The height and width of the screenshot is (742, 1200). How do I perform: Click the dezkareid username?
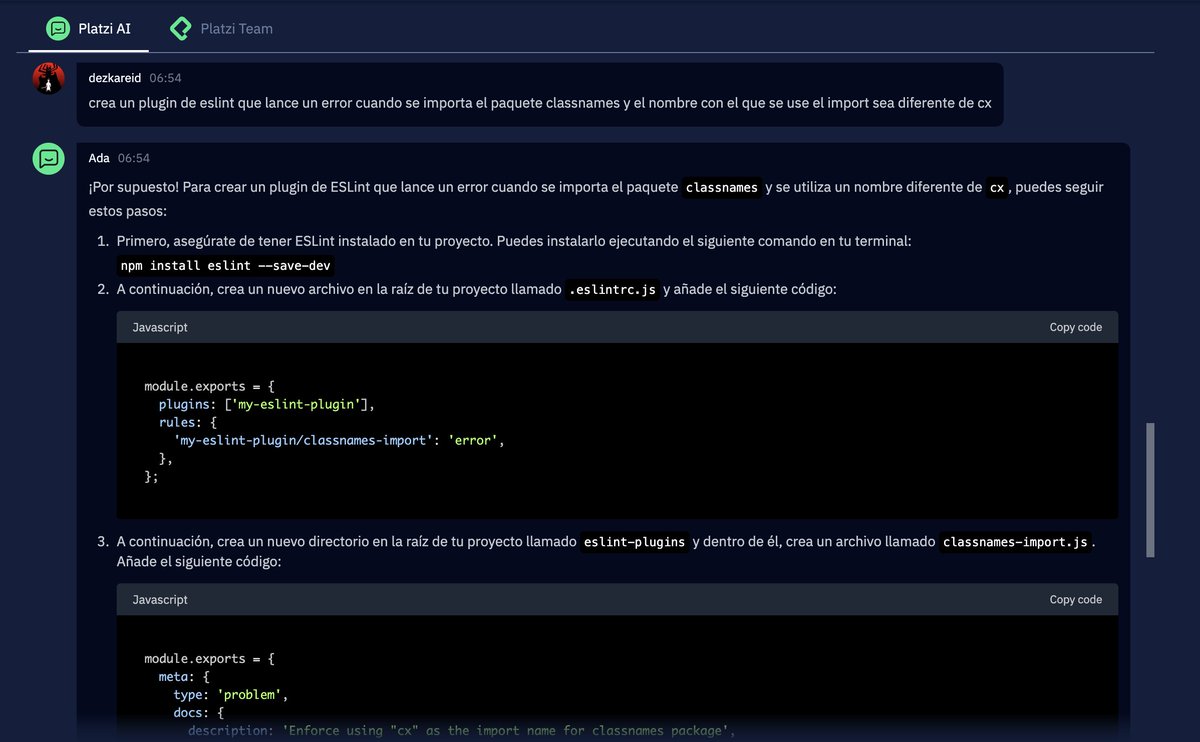(115, 77)
